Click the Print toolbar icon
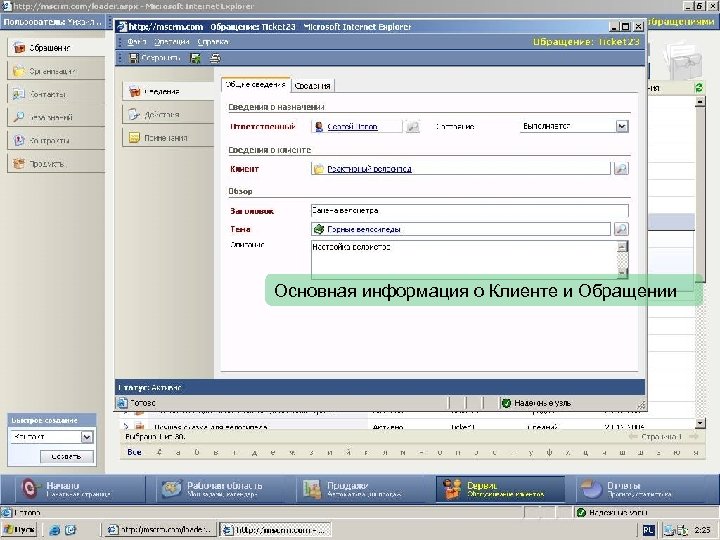 [x=215, y=58]
